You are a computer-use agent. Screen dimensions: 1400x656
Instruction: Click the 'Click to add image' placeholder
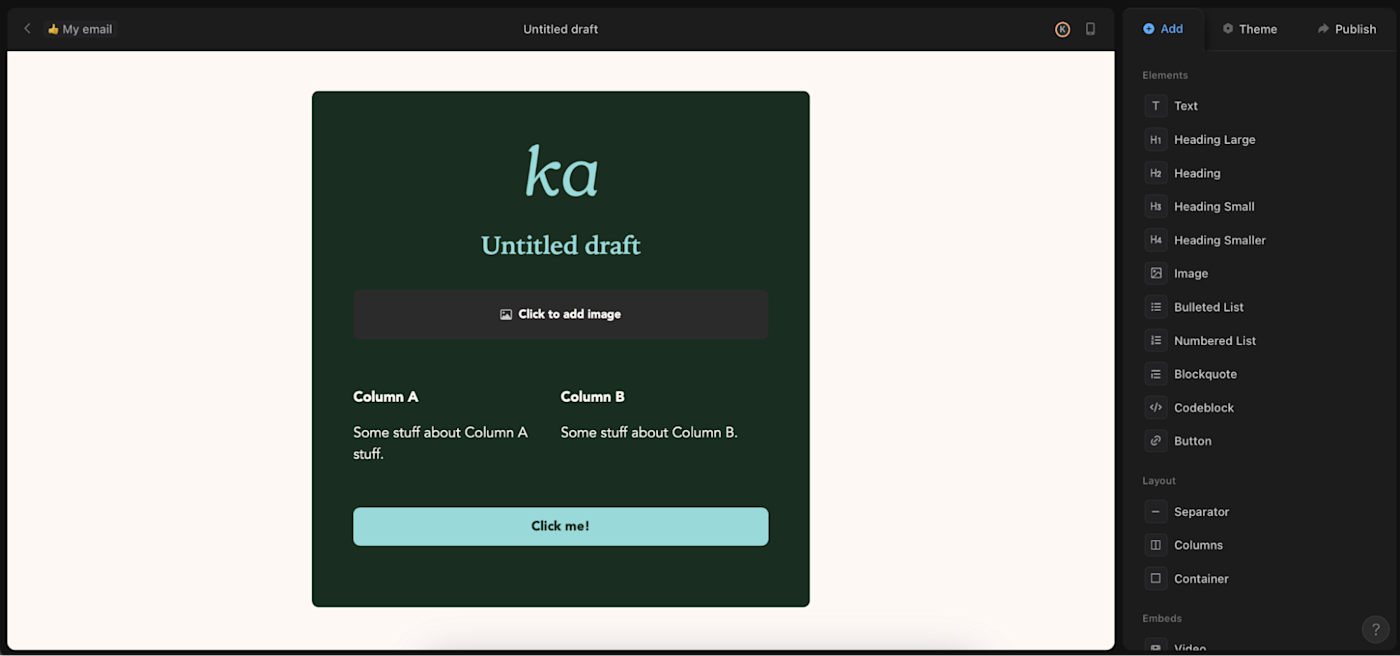(561, 314)
